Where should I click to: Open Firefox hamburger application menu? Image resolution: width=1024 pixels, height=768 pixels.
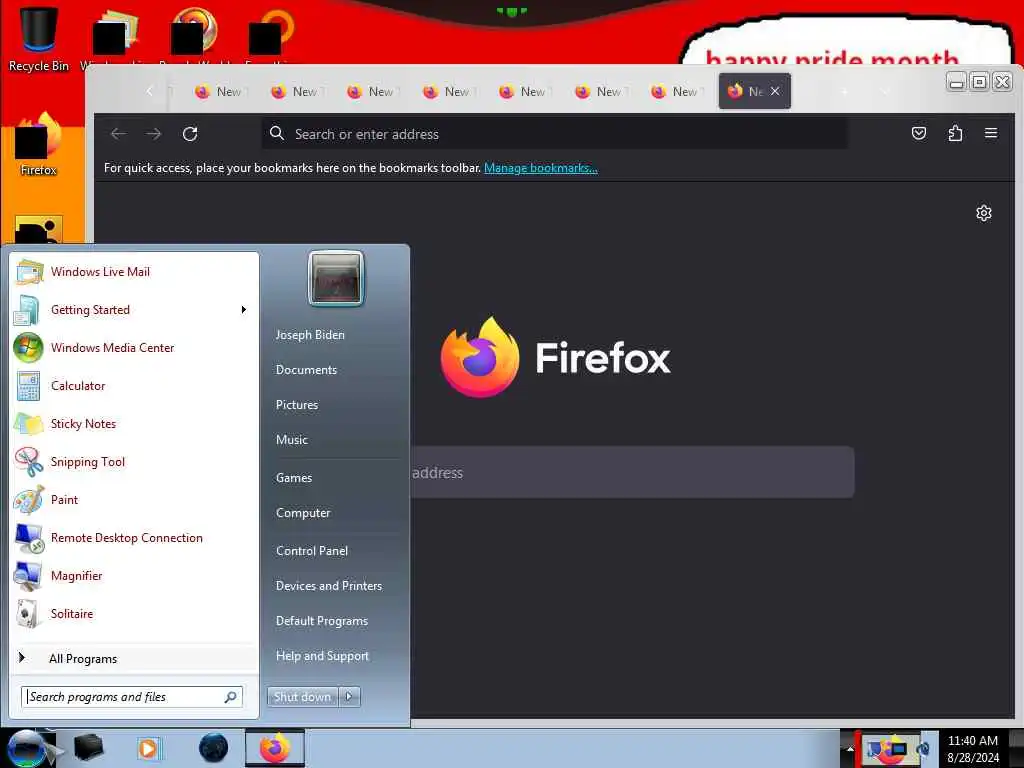pos(991,133)
